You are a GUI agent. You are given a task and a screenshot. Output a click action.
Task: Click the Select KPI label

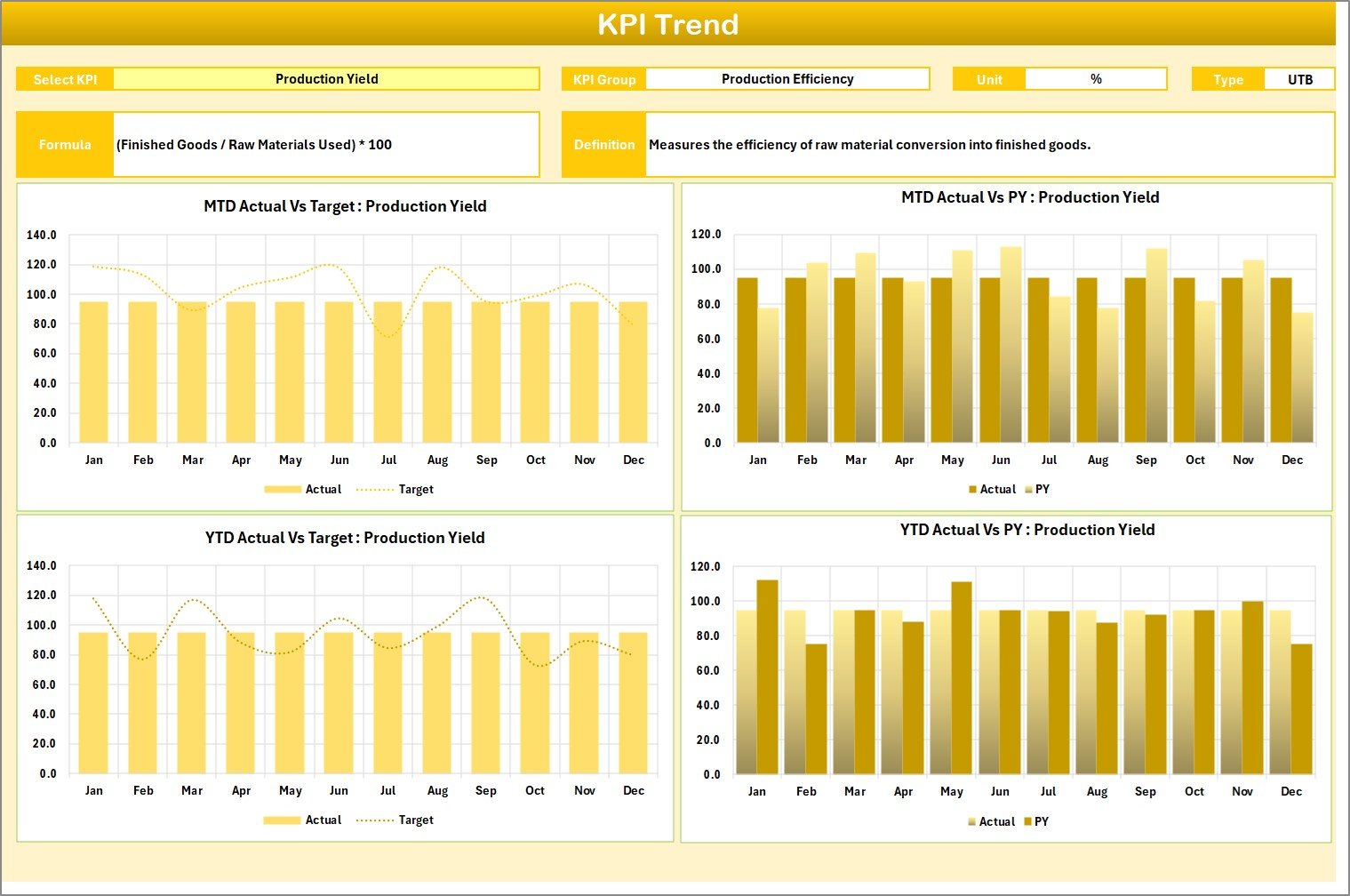coord(64,78)
